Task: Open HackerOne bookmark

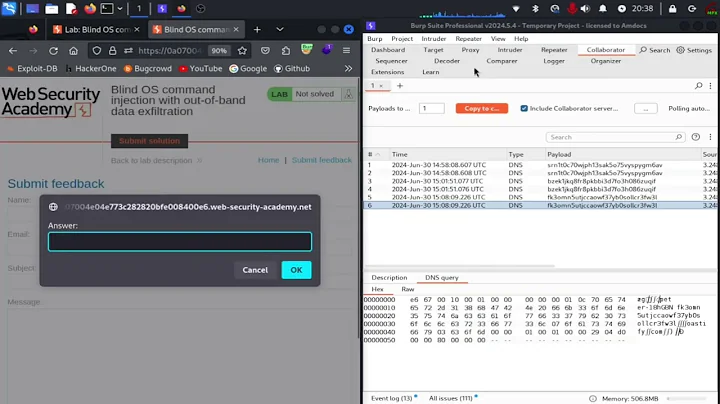Action: click(91, 68)
